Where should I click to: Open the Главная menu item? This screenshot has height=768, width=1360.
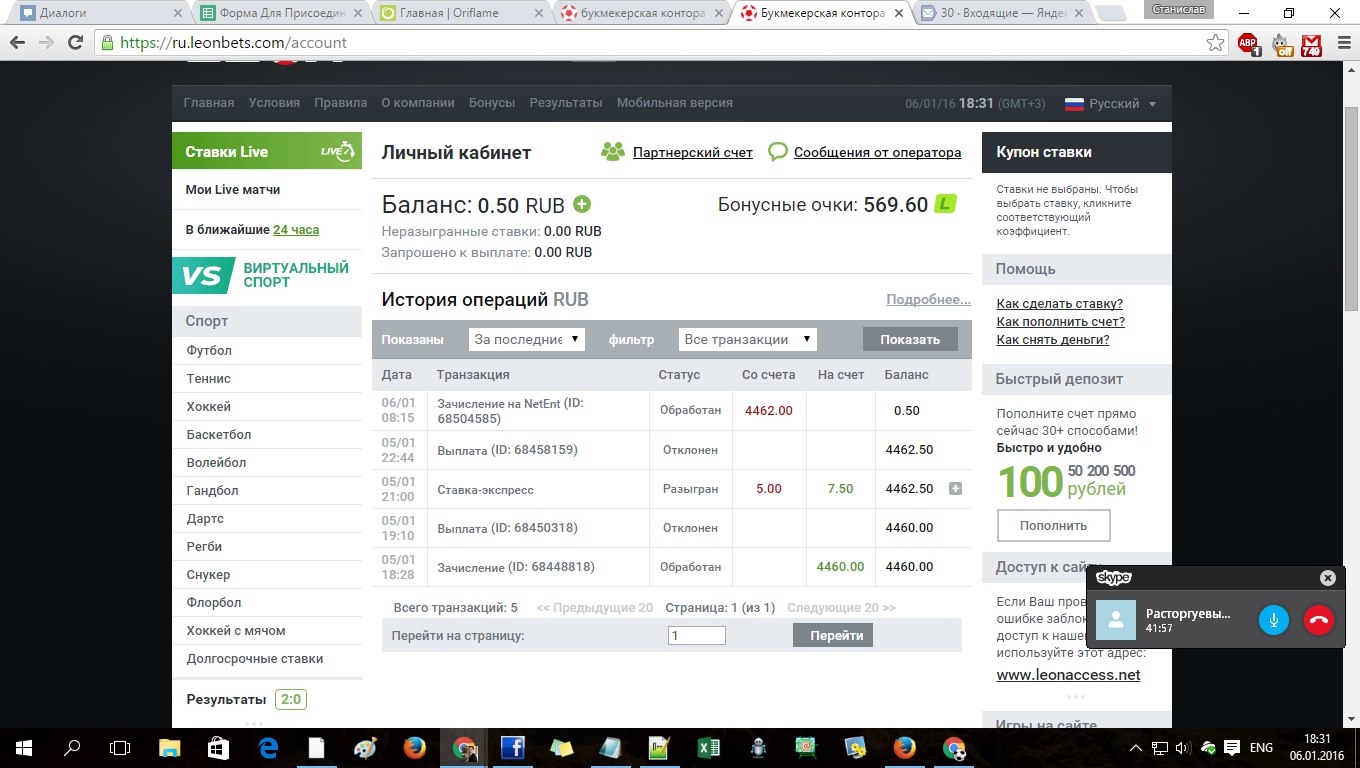pyautogui.click(x=209, y=103)
